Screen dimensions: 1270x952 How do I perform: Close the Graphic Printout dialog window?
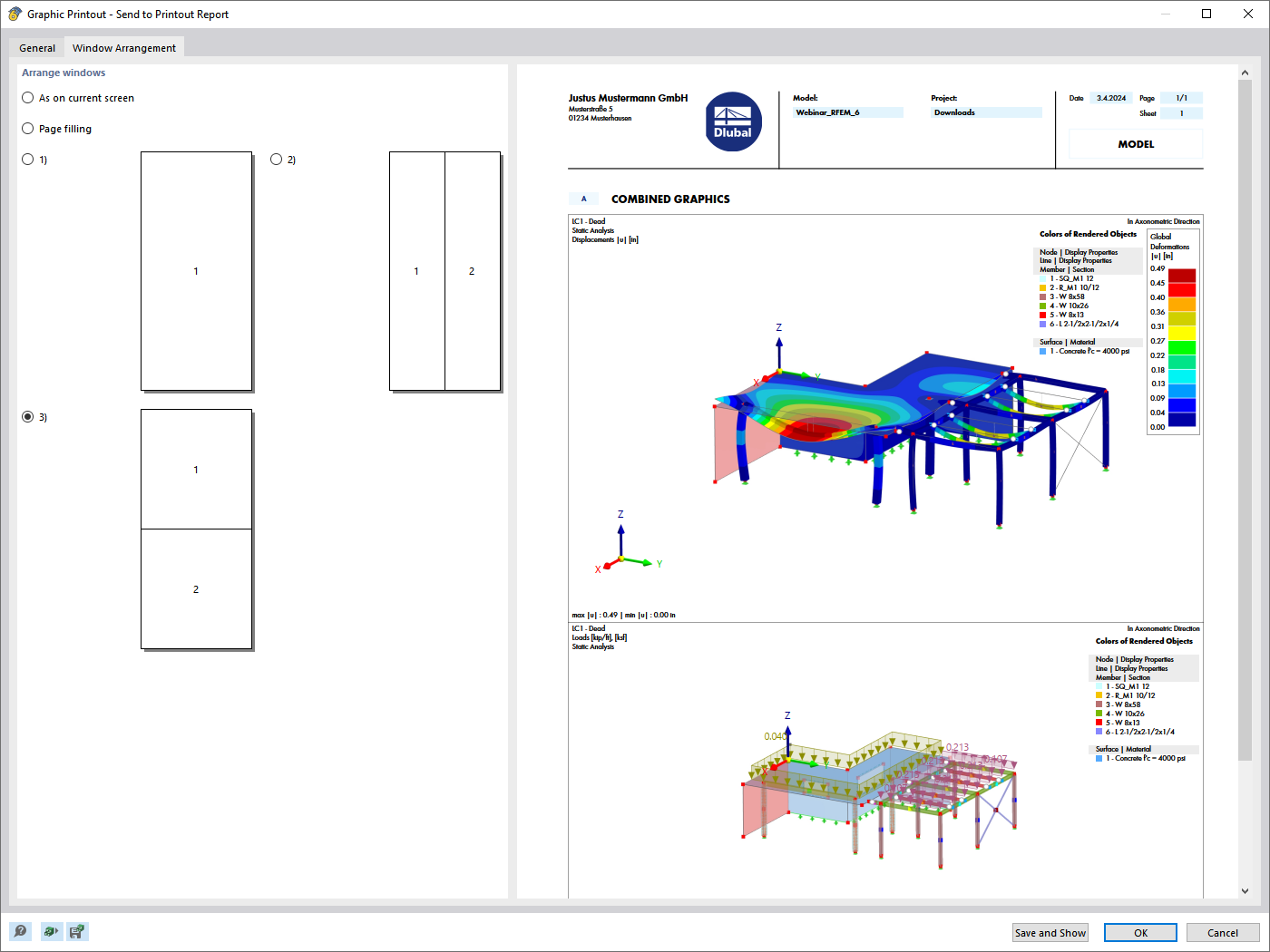(x=1248, y=14)
